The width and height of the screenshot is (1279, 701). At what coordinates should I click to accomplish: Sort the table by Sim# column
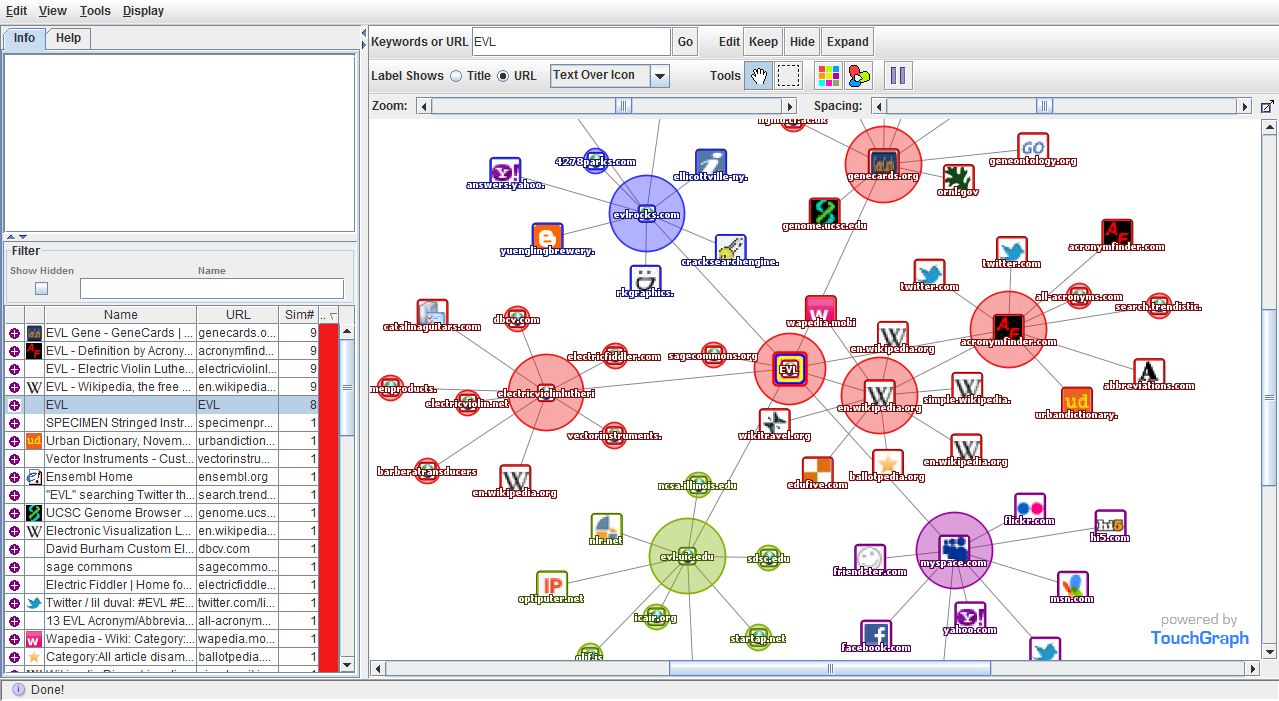pyautogui.click(x=298, y=315)
